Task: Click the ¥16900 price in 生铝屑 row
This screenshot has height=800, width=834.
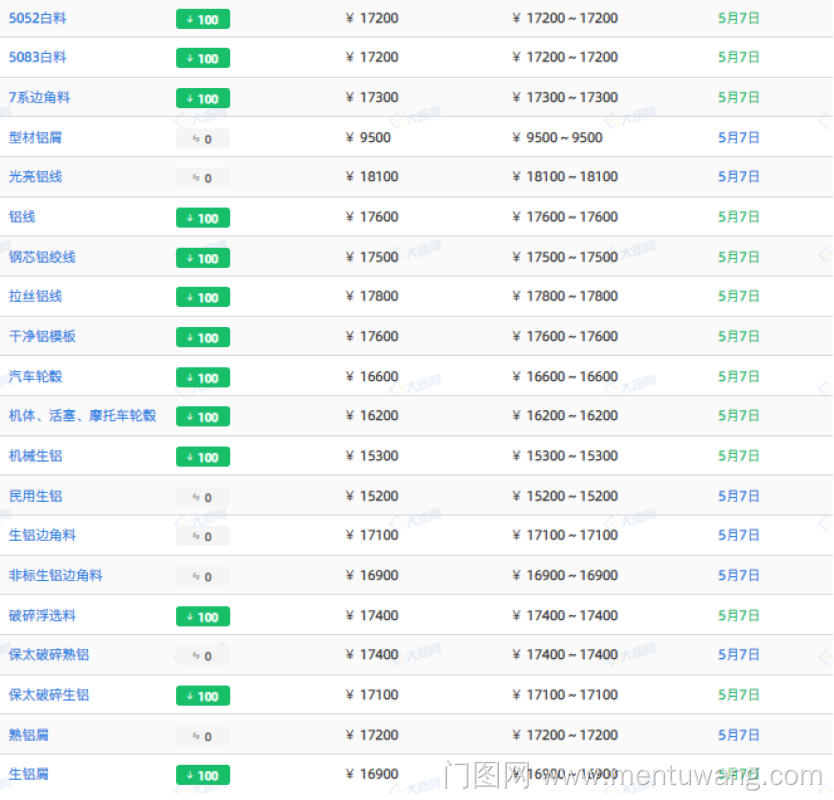Action: coord(373,775)
